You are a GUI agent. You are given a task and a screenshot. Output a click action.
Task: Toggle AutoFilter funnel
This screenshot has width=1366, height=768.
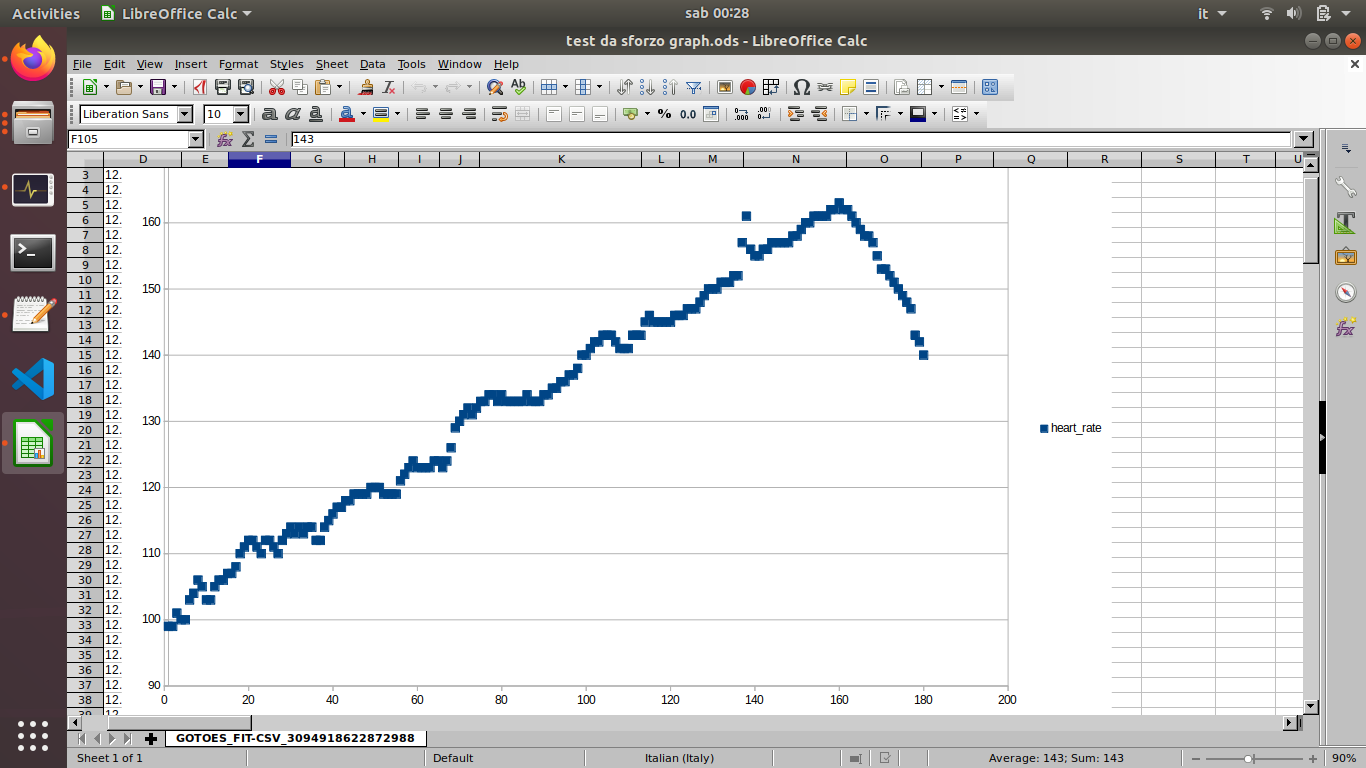693,87
